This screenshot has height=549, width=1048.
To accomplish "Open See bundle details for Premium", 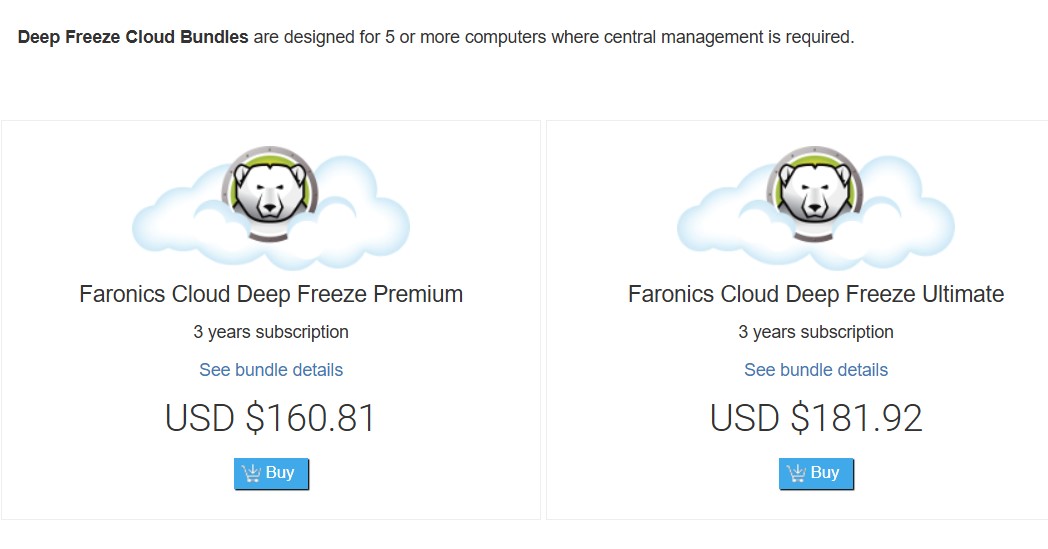I will coord(271,370).
